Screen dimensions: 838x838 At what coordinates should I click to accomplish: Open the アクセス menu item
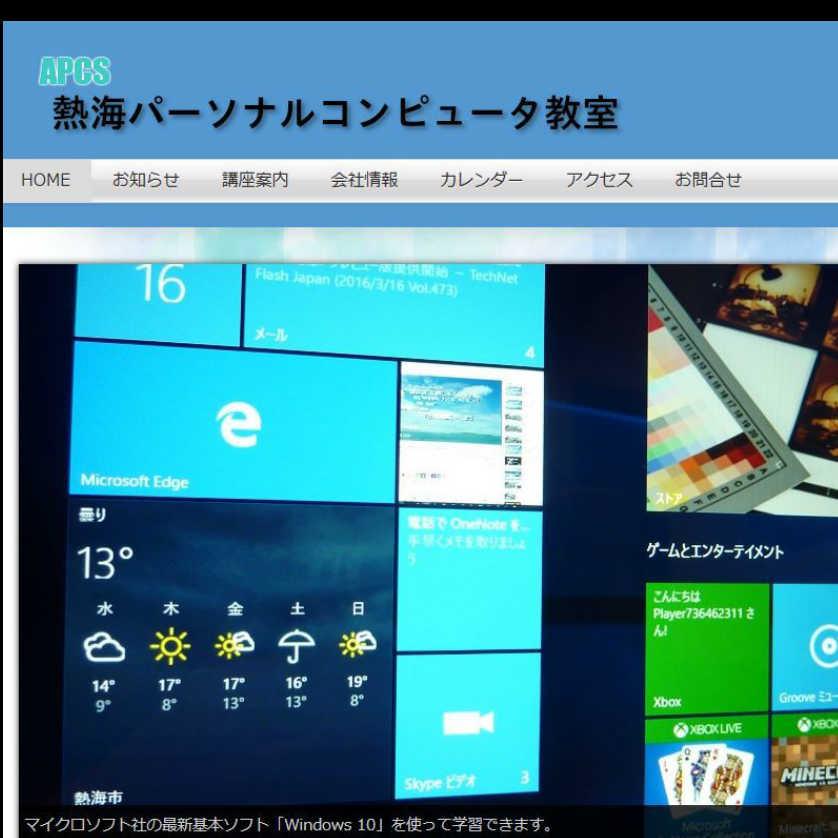(x=599, y=180)
